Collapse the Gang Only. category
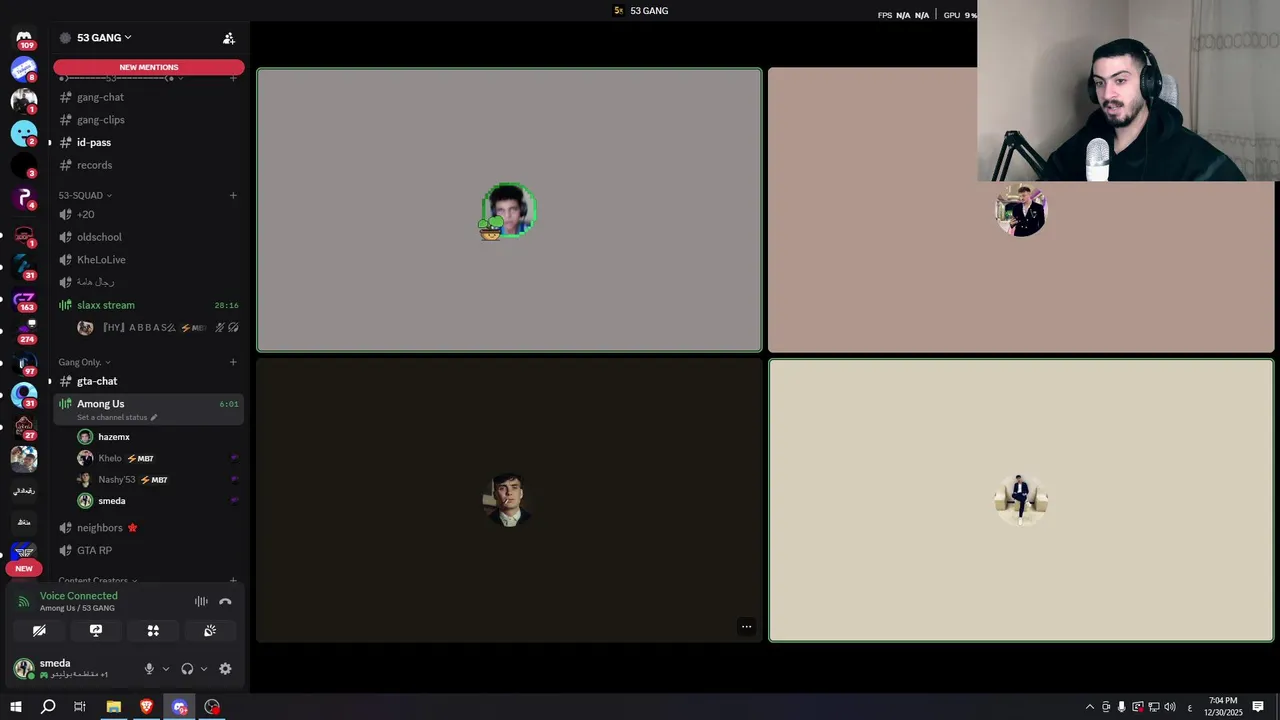The height and width of the screenshot is (720, 1280). point(84,362)
